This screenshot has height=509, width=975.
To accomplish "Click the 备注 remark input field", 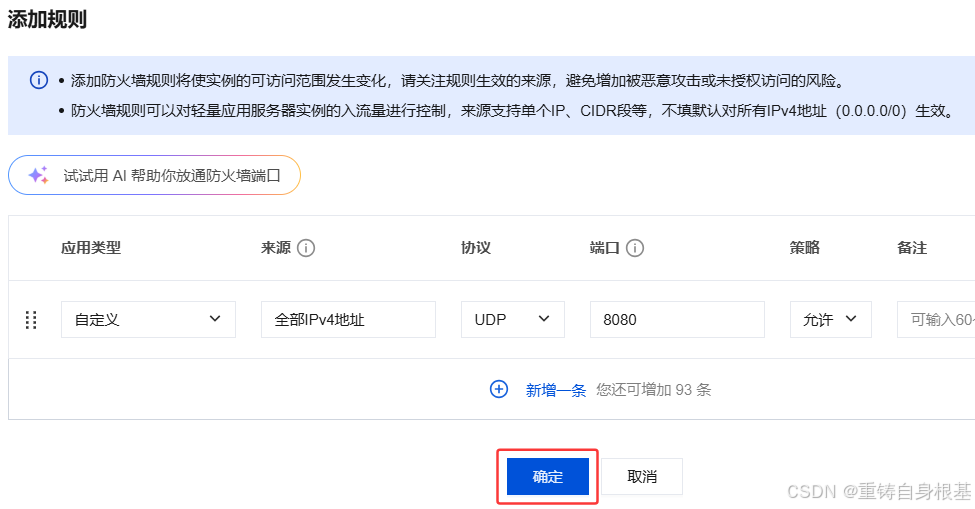I will [x=936, y=320].
